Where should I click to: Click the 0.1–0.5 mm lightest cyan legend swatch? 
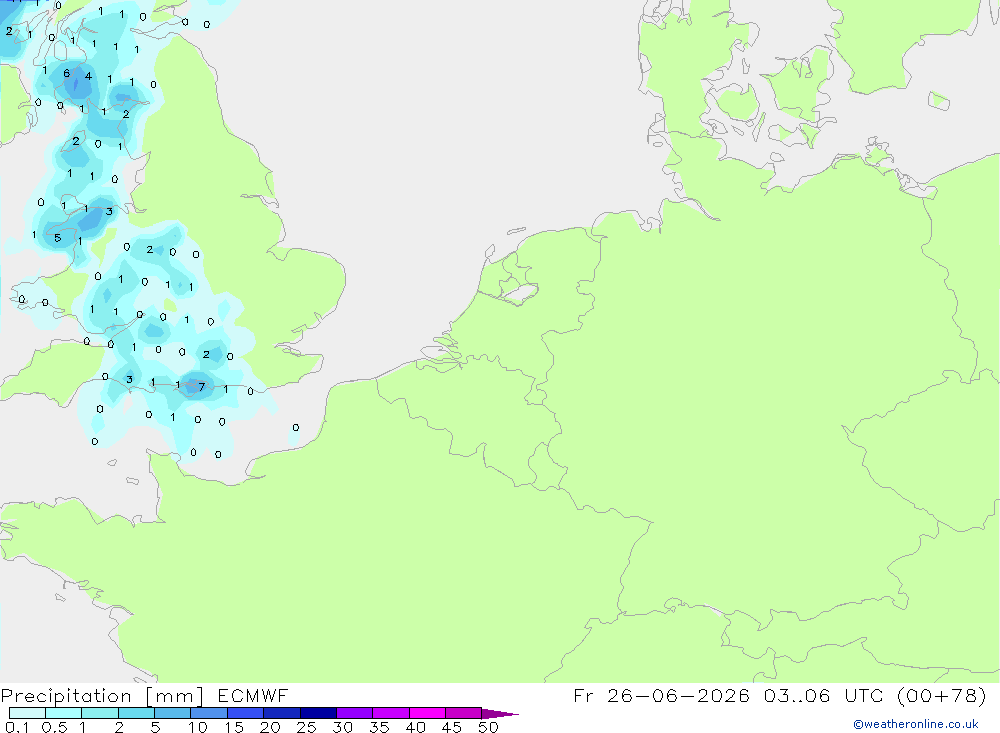pyautogui.click(x=27, y=713)
